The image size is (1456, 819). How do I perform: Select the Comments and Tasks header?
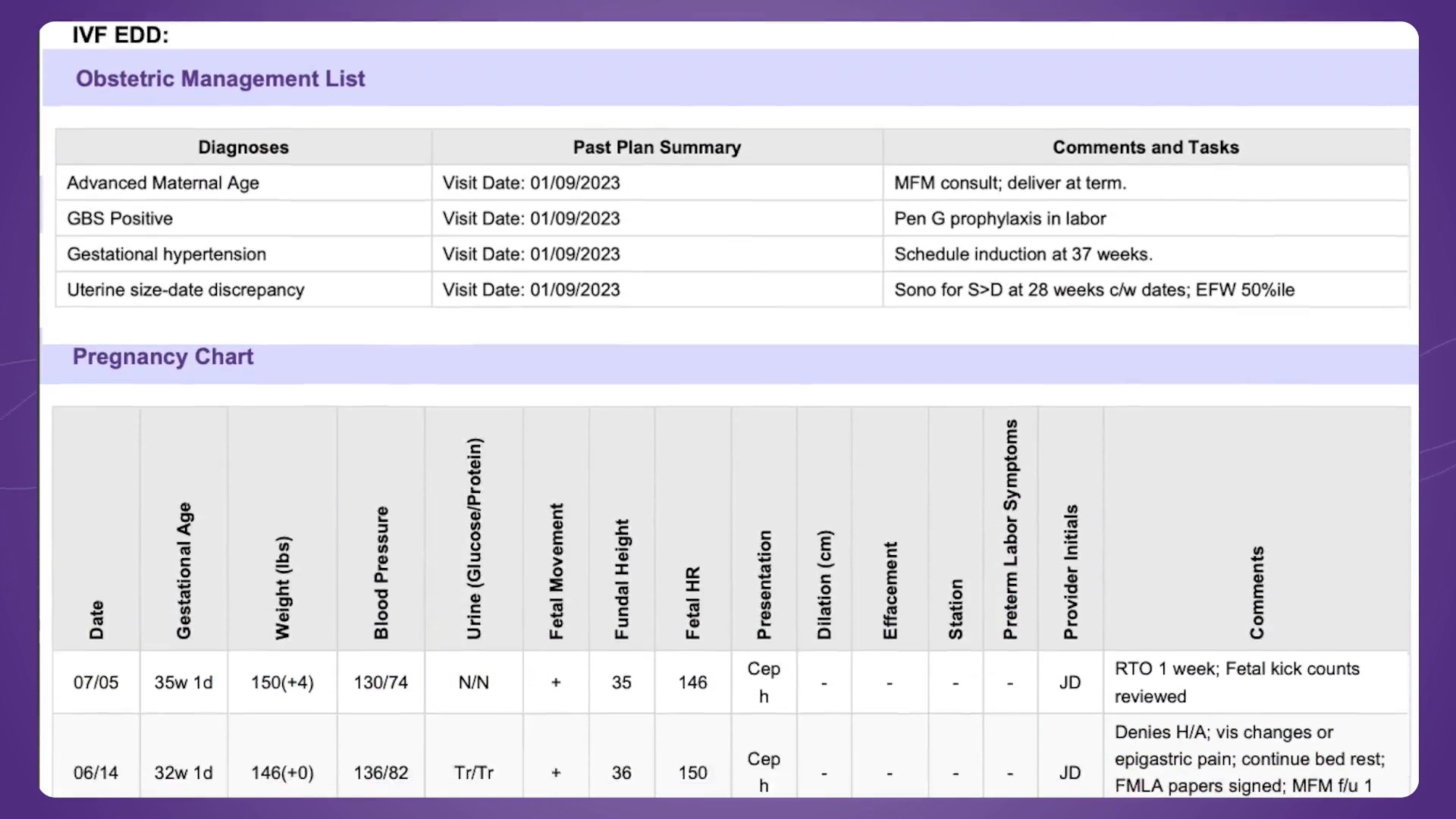pos(1145,147)
